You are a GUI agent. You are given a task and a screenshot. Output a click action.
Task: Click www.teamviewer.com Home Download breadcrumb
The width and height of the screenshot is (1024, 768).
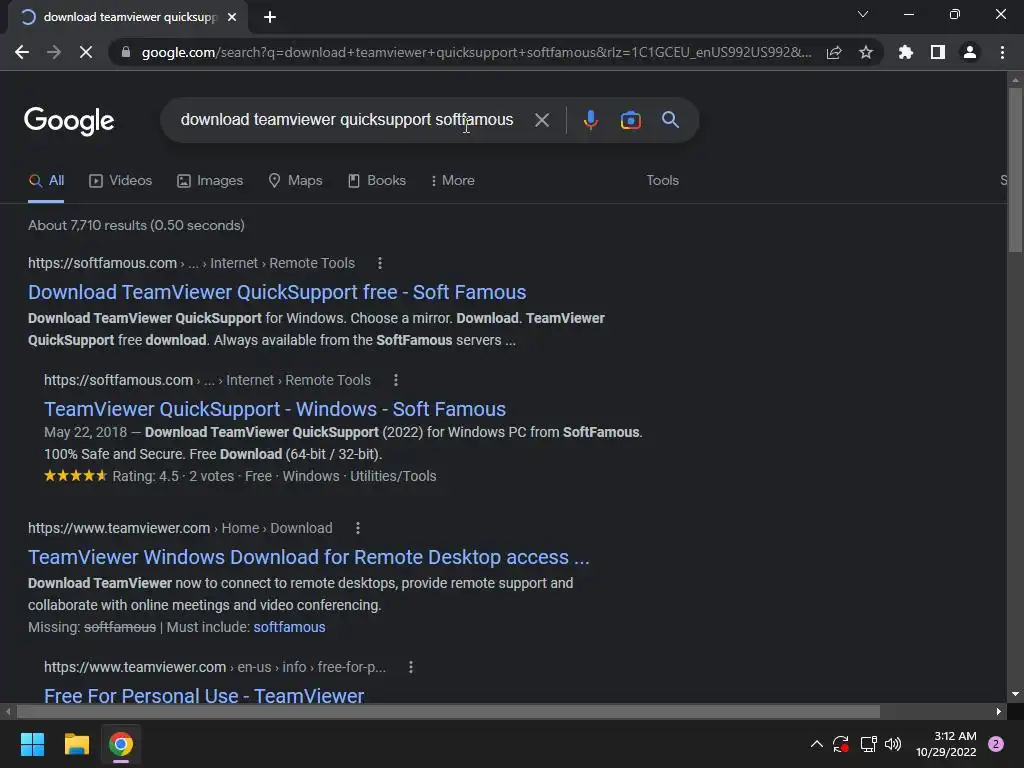pyautogui.click(x=180, y=528)
